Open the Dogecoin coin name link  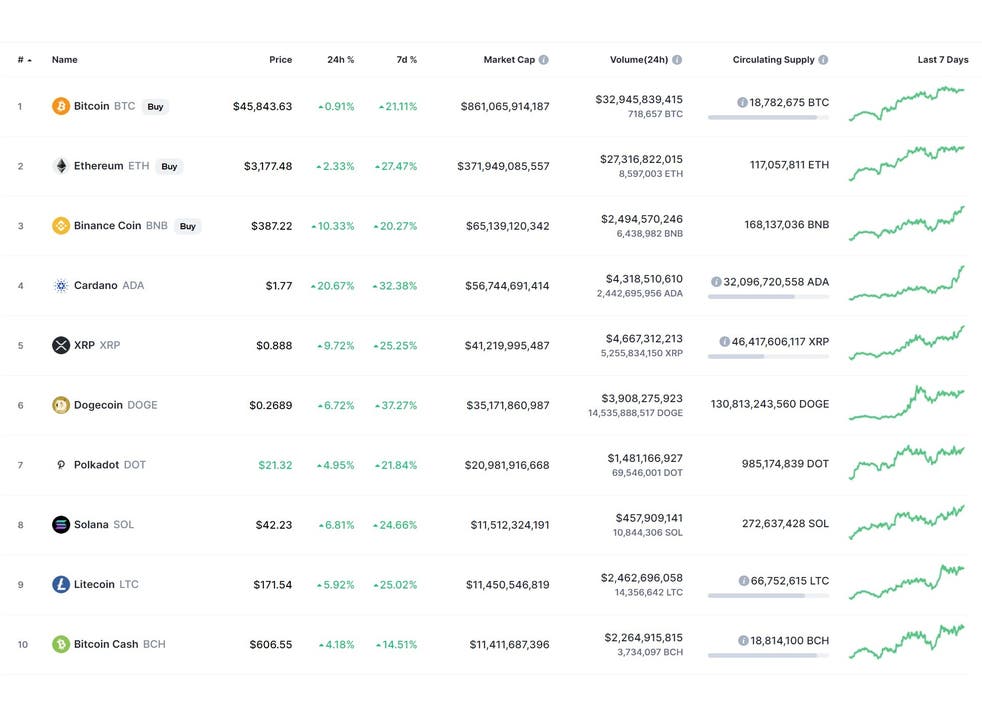pyautogui.click(x=98, y=405)
